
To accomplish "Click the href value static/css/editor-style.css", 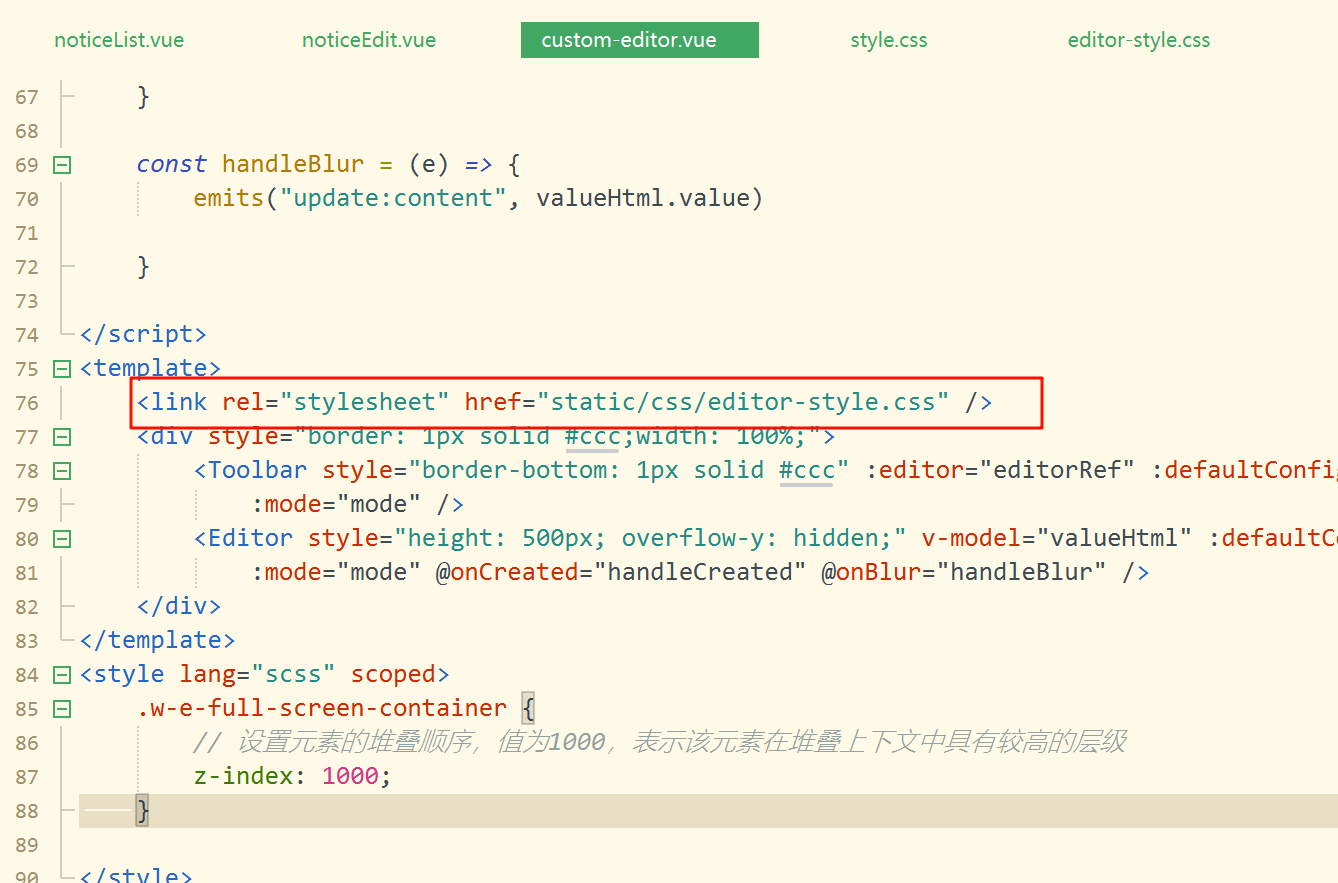I will [x=743, y=402].
